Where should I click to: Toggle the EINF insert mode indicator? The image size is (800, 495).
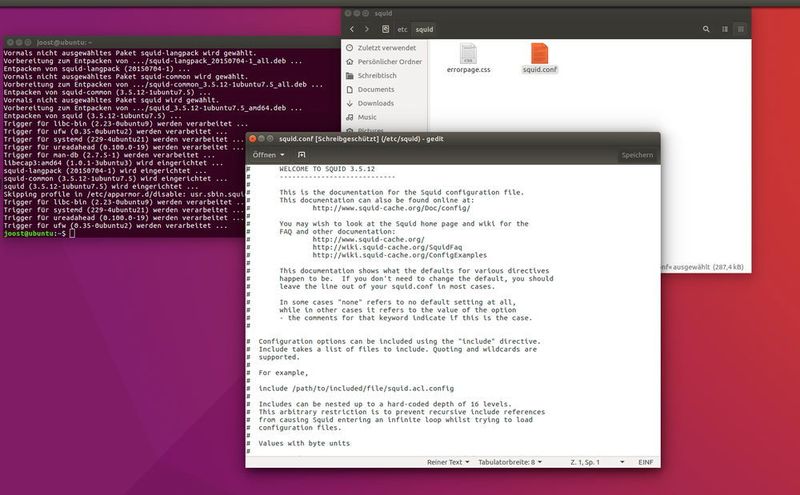(x=645, y=462)
